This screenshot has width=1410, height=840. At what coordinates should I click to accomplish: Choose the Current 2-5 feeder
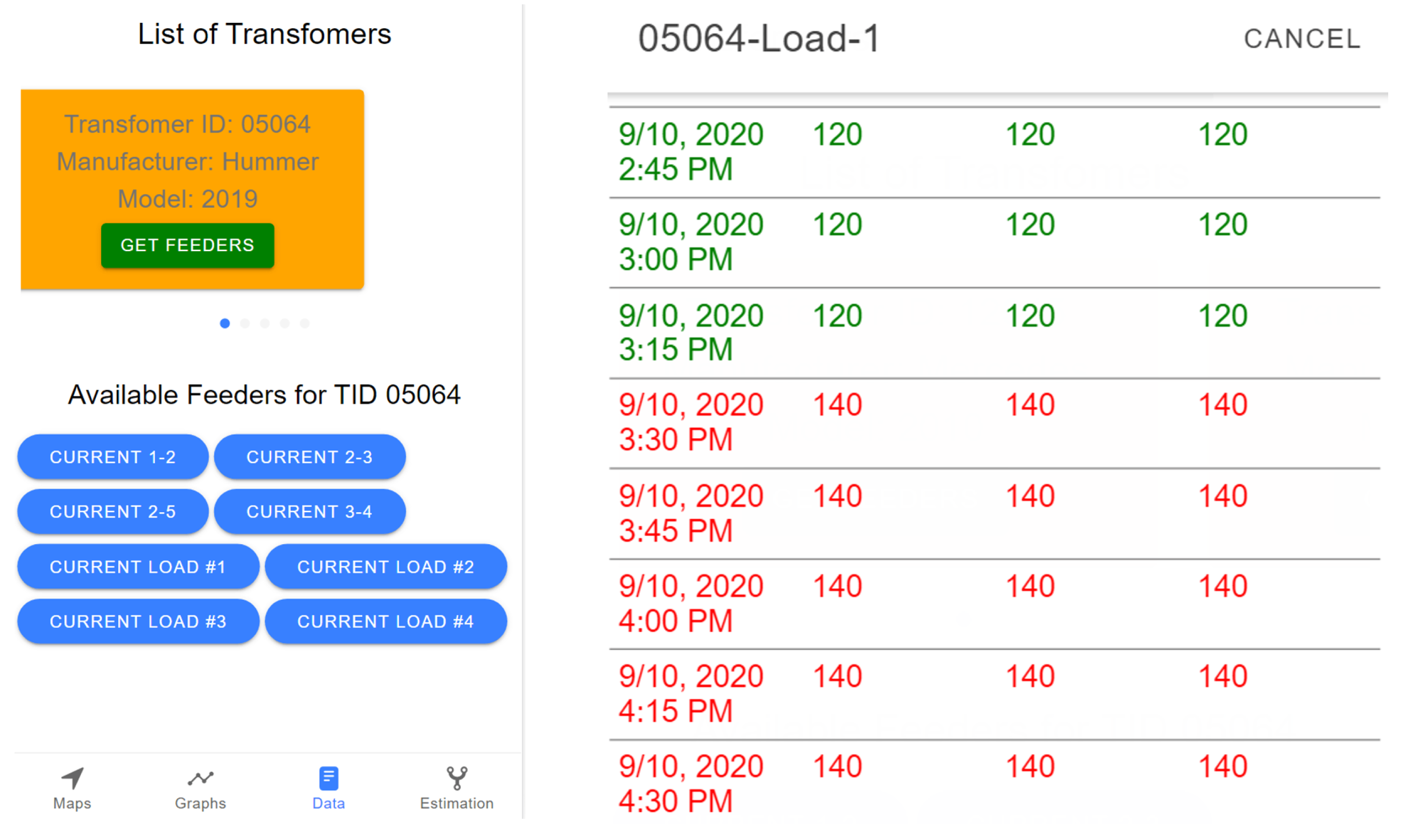[x=113, y=512]
